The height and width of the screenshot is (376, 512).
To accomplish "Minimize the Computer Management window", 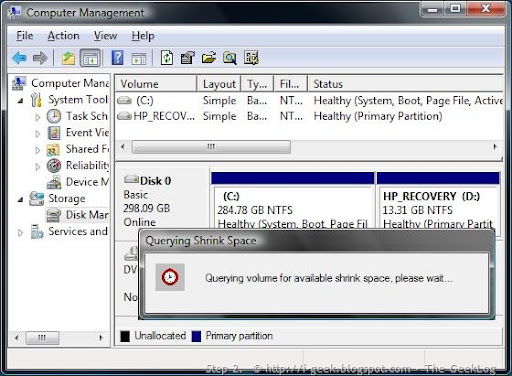I will click(432, 9).
